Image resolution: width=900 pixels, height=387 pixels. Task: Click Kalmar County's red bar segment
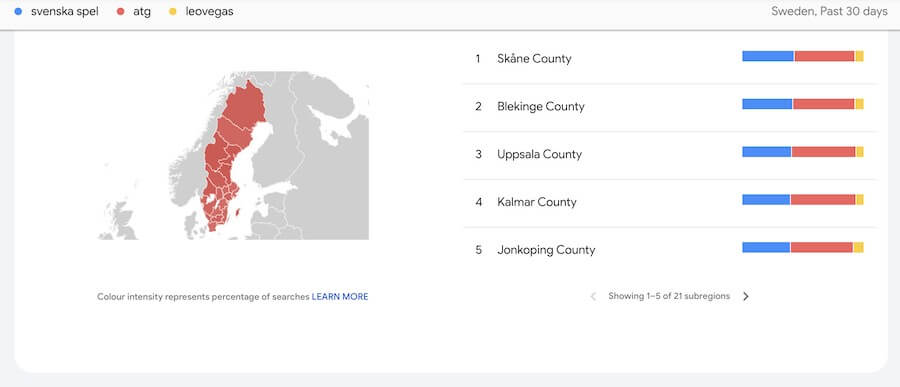[823, 199]
